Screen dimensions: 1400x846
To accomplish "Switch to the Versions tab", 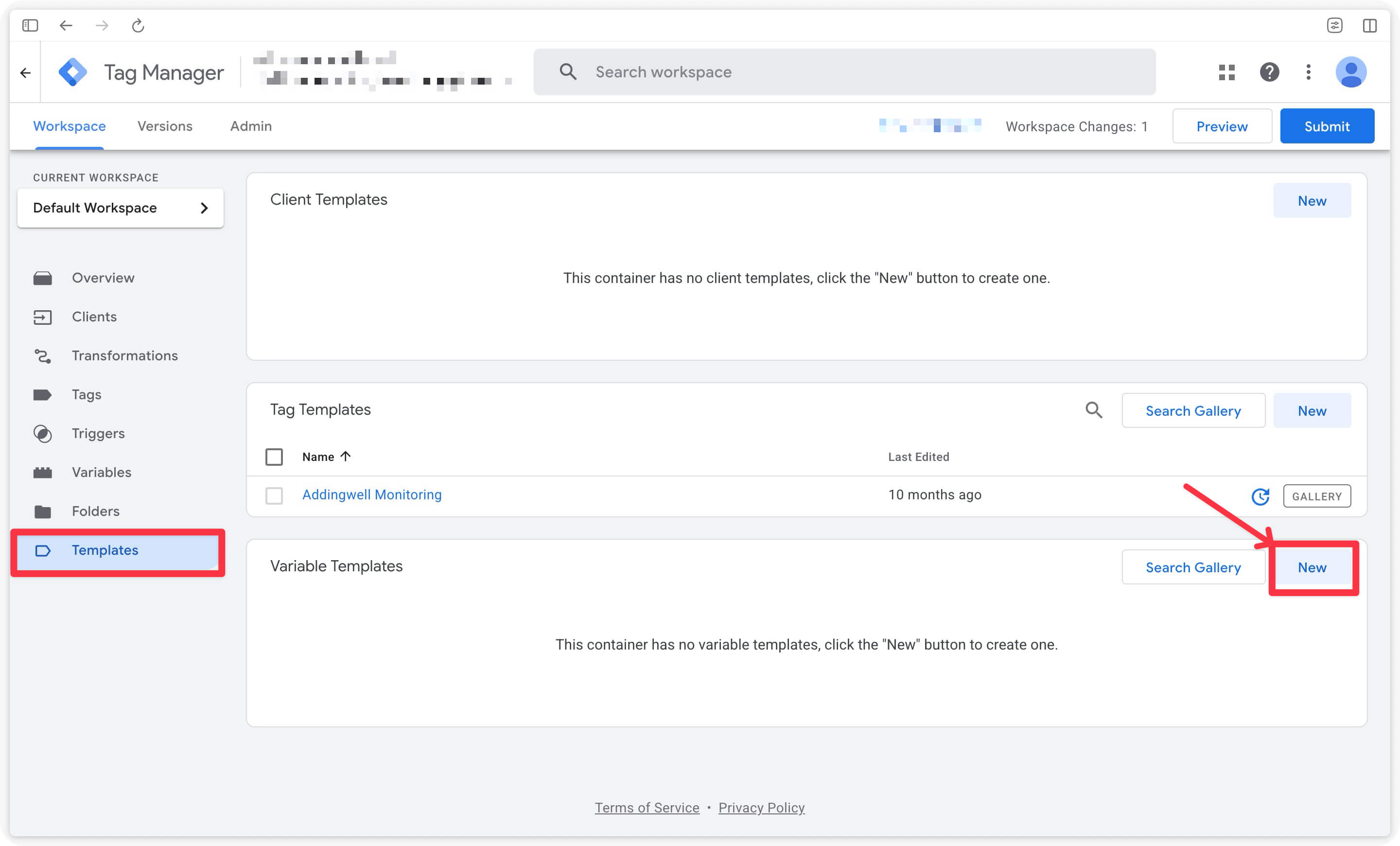I will point(165,126).
